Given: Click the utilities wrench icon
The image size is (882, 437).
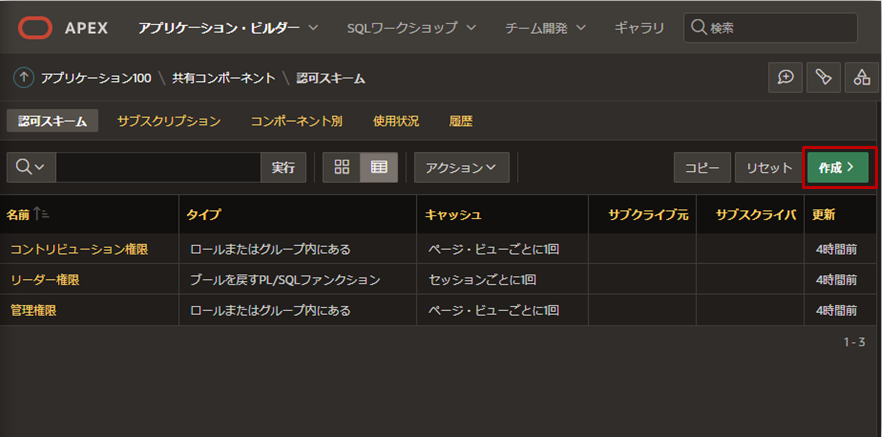Looking at the screenshot, I should point(823,77).
